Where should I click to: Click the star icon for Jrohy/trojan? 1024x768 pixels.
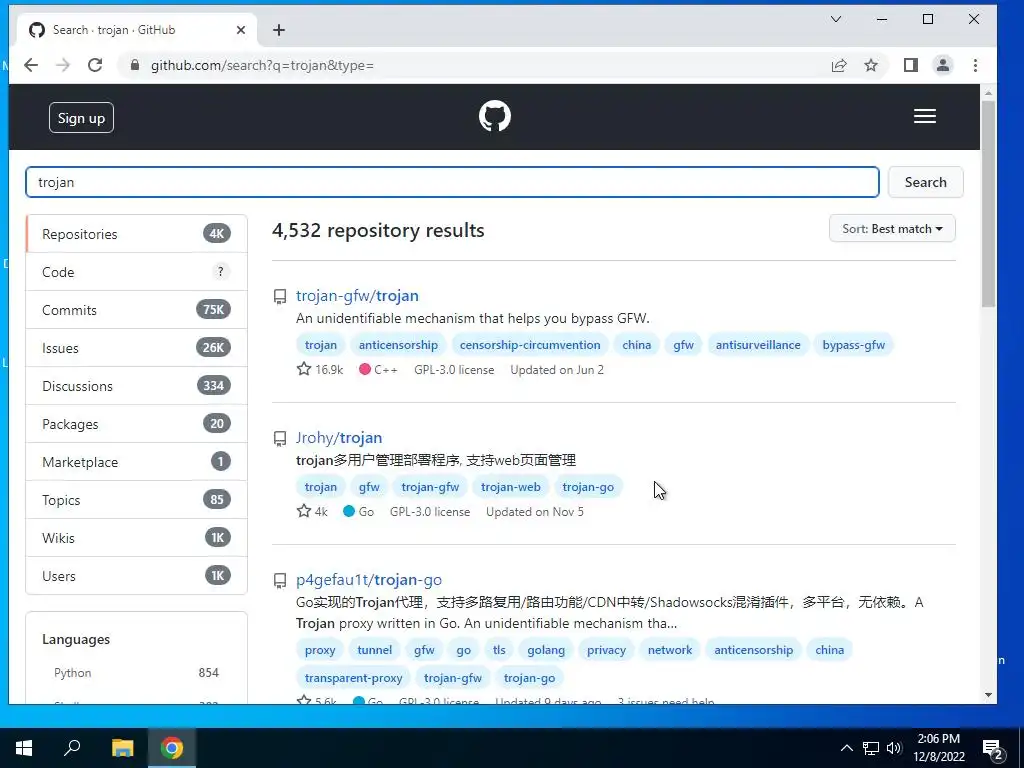(304, 511)
